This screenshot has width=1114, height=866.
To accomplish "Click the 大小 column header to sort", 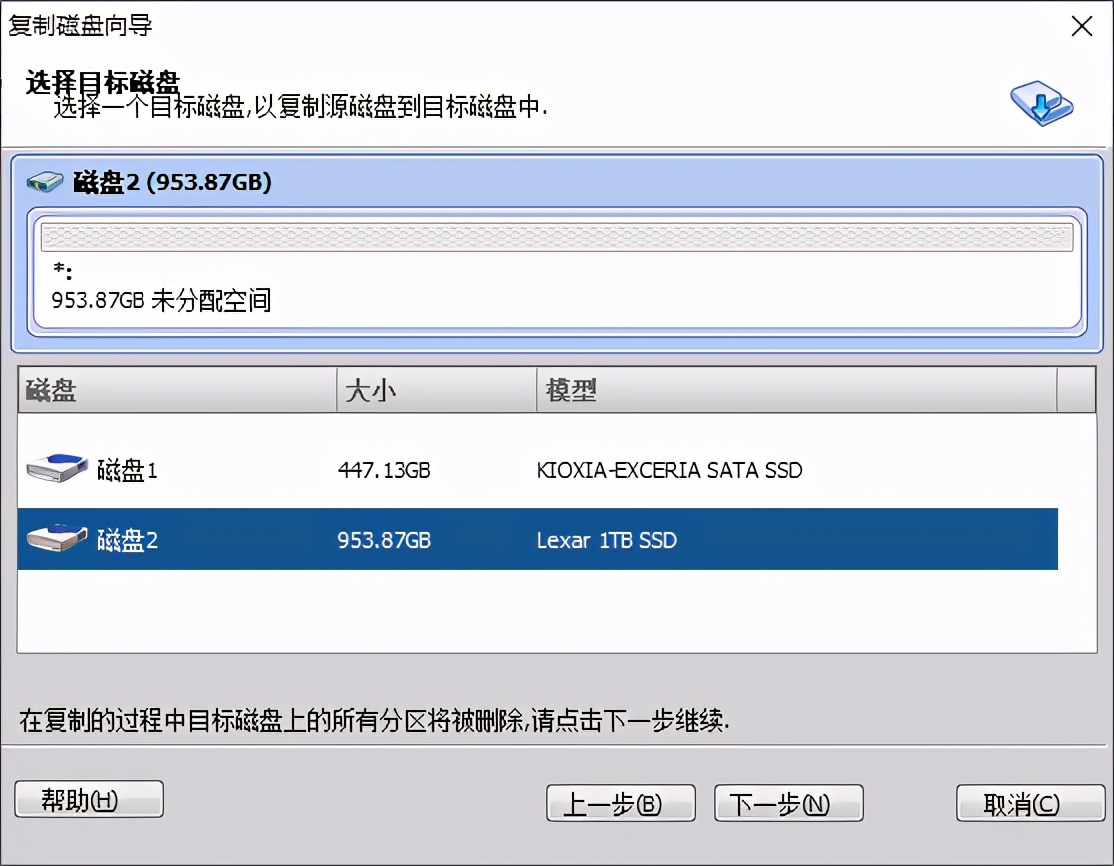I will 370,390.
